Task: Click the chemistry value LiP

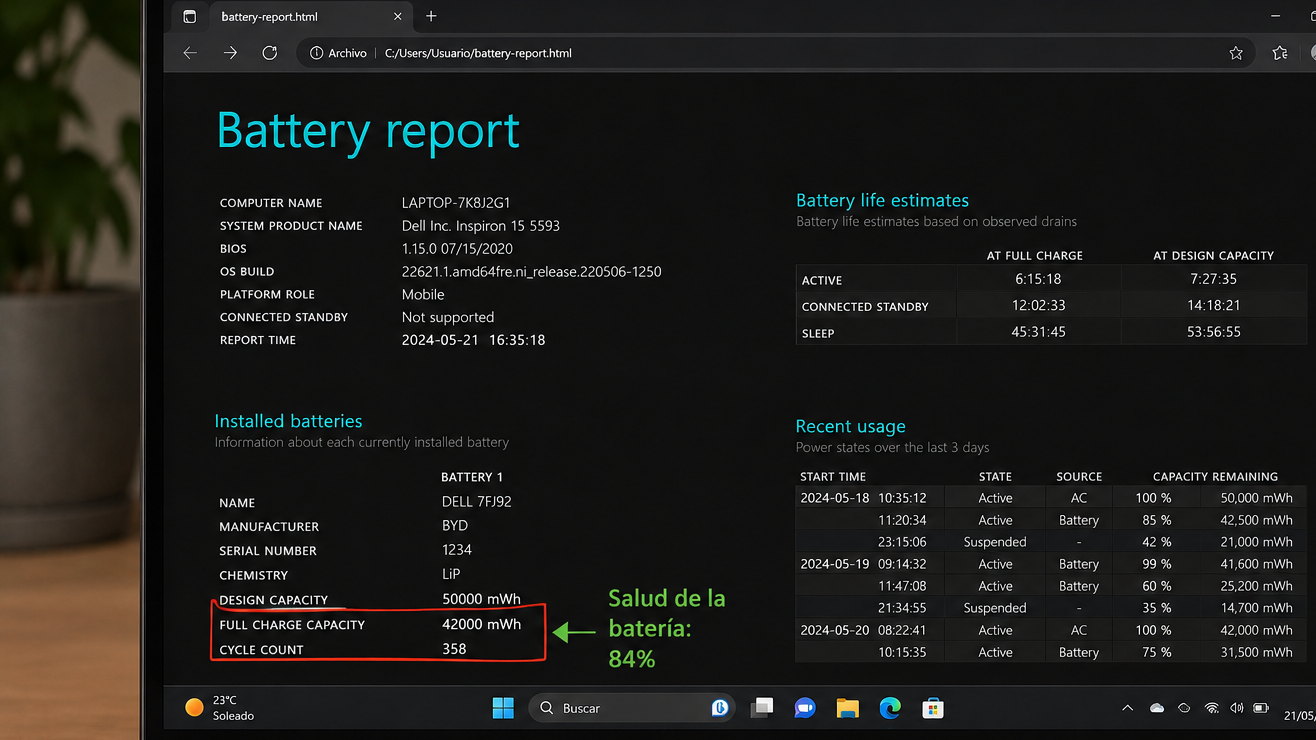Action: click(x=451, y=574)
